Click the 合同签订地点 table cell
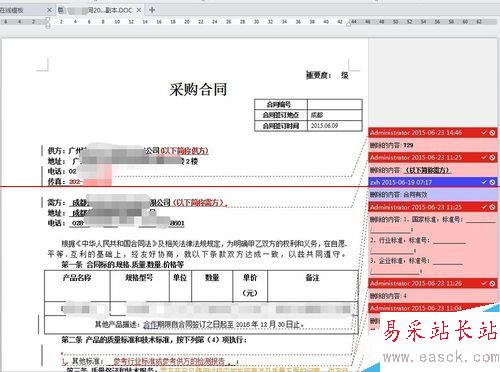Viewport: 500px width, 372px height. point(281,115)
